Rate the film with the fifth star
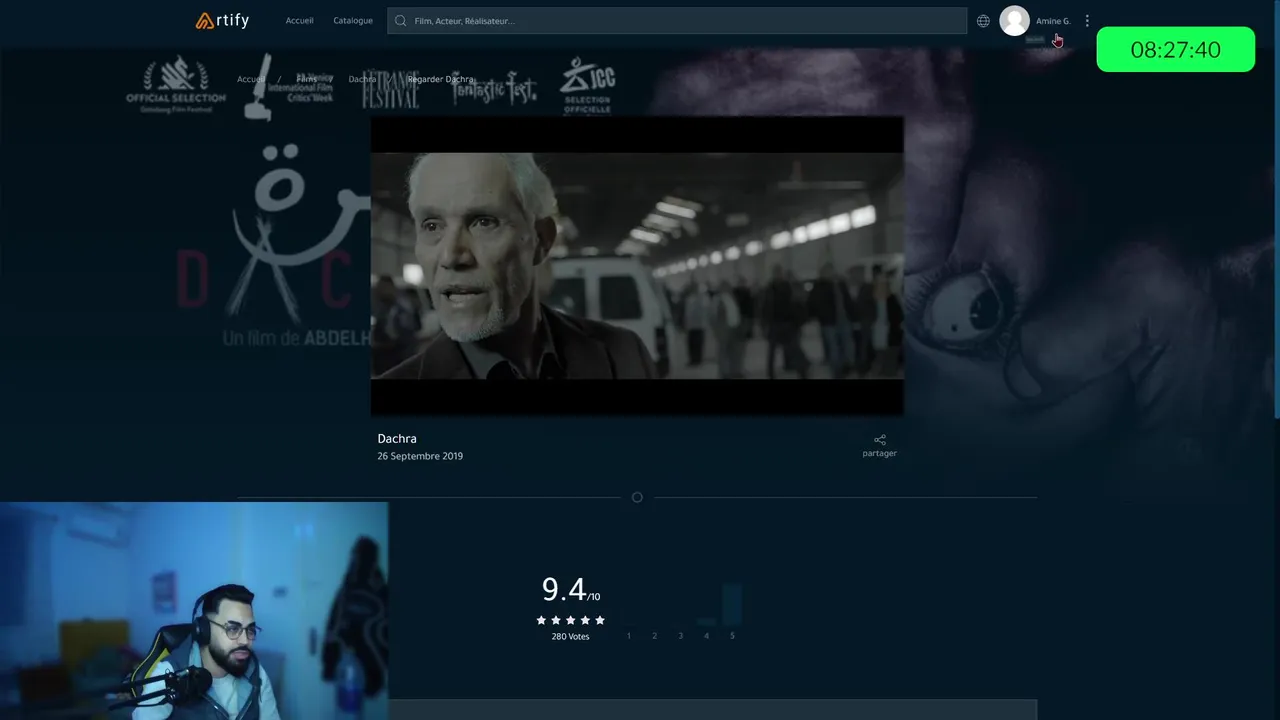Image resolution: width=1280 pixels, height=720 pixels. [600, 620]
